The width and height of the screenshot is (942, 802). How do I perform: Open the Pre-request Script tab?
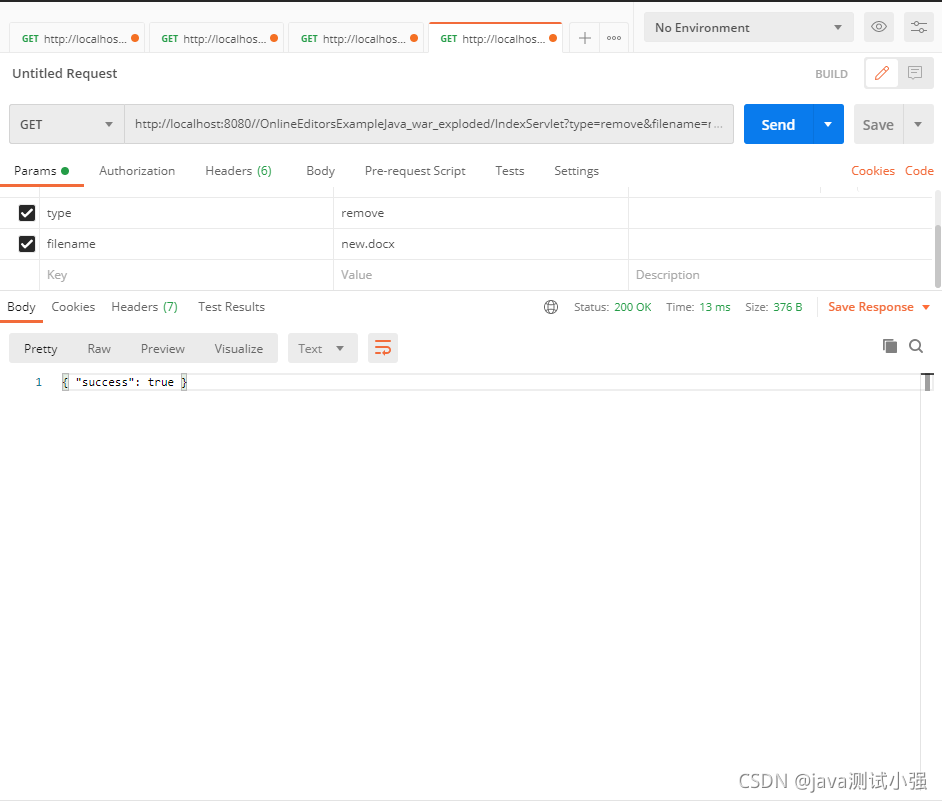[415, 171]
